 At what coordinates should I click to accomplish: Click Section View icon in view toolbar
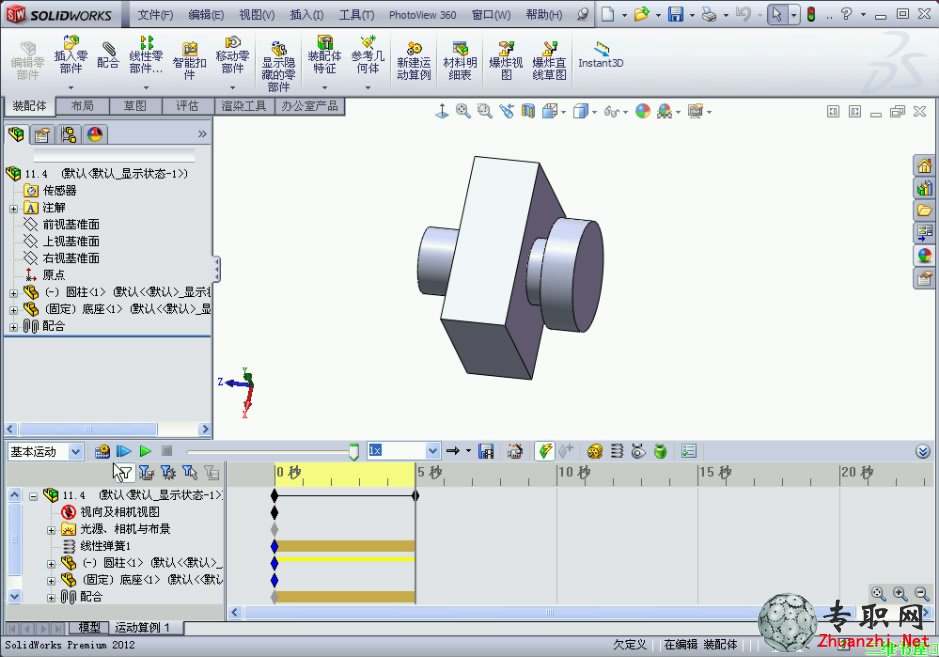(x=528, y=111)
